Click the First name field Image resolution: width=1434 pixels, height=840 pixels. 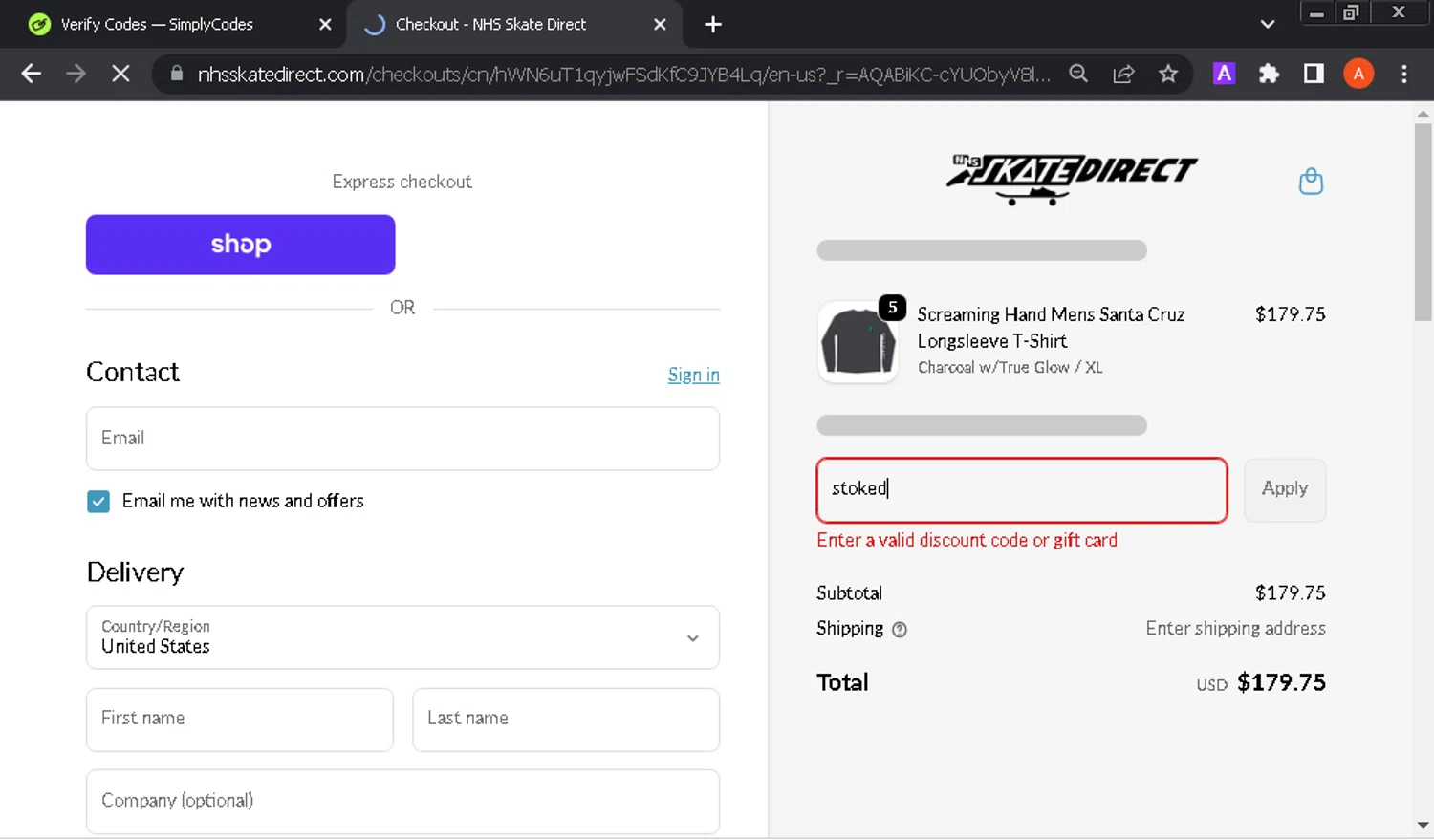tap(240, 720)
